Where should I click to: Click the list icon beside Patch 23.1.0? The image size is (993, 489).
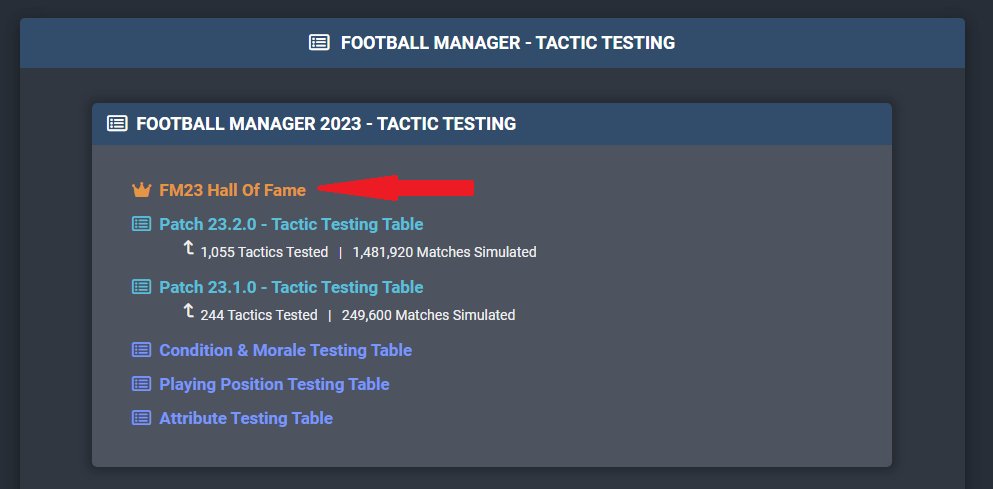click(141, 287)
